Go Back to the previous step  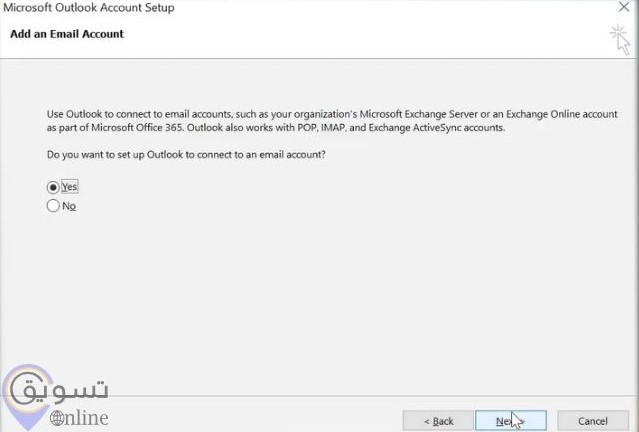(x=438, y=421)
